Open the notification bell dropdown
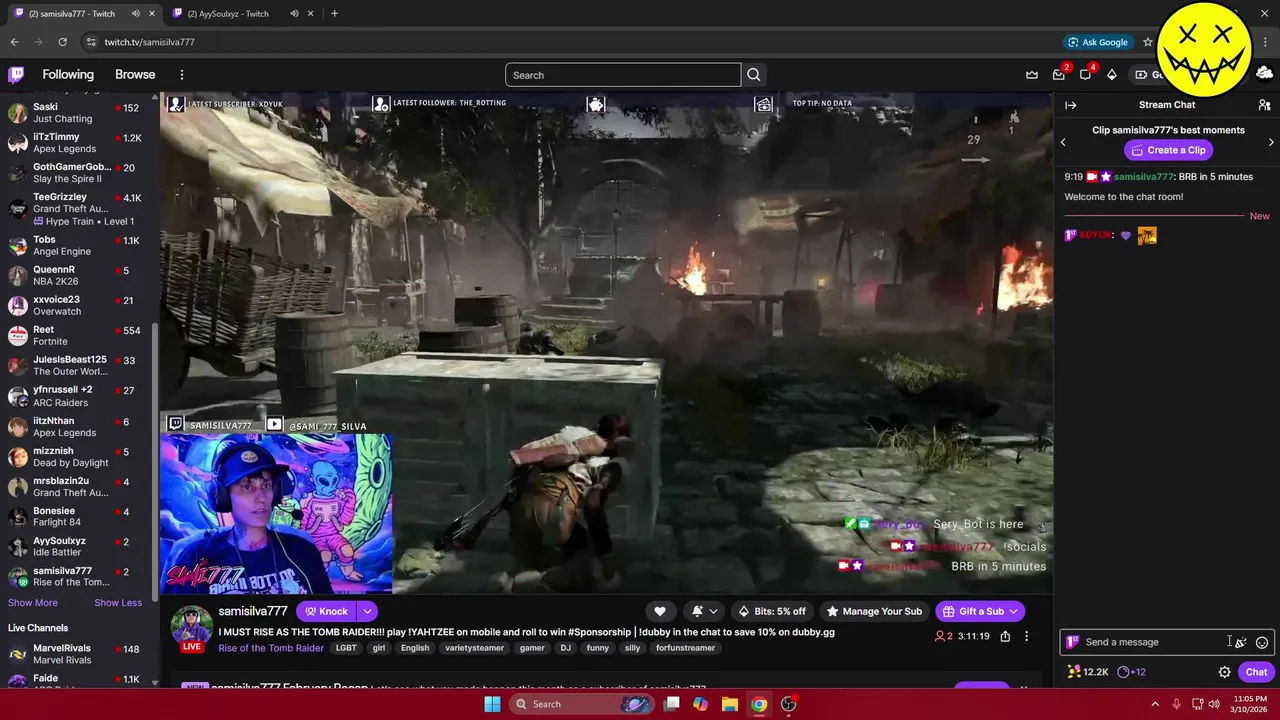 click(x=704, y=611)
